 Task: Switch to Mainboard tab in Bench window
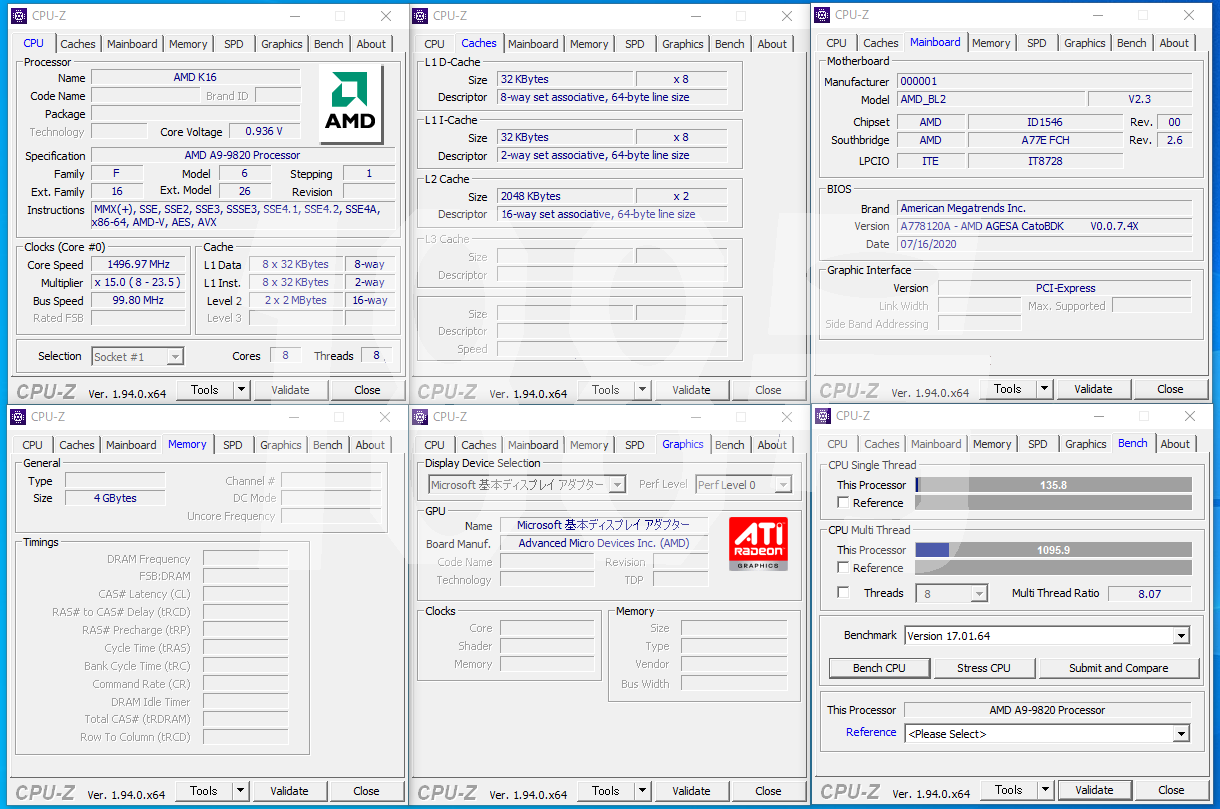click(x=936, y=444)
